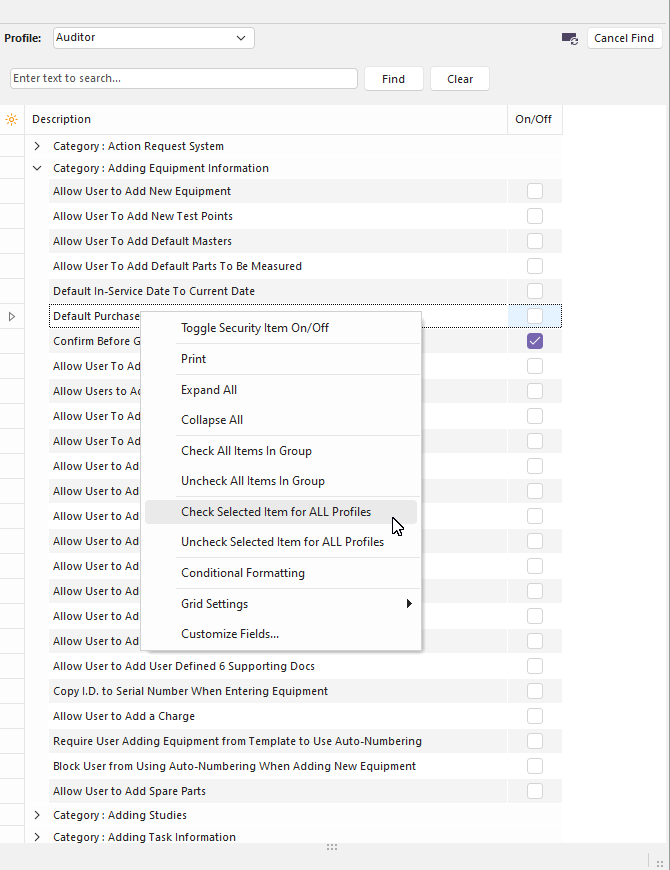Open the Profile dropdown showing Auditor
This screenshot has width=670, height=870.
pyautogui.click(x=154, y=38)
